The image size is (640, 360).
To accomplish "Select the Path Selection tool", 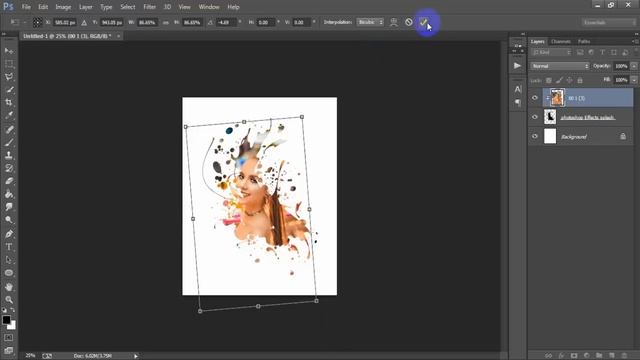I will point(9,260).
